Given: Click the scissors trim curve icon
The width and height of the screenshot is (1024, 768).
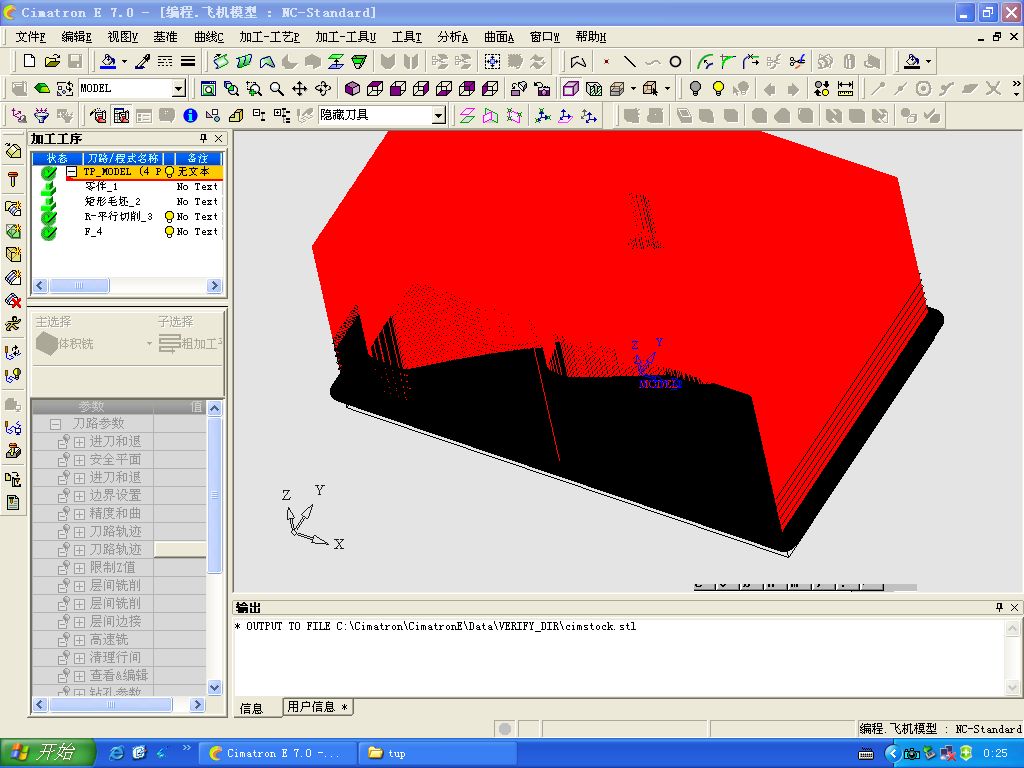Looking at the screenshot, I should pos(797,61).
